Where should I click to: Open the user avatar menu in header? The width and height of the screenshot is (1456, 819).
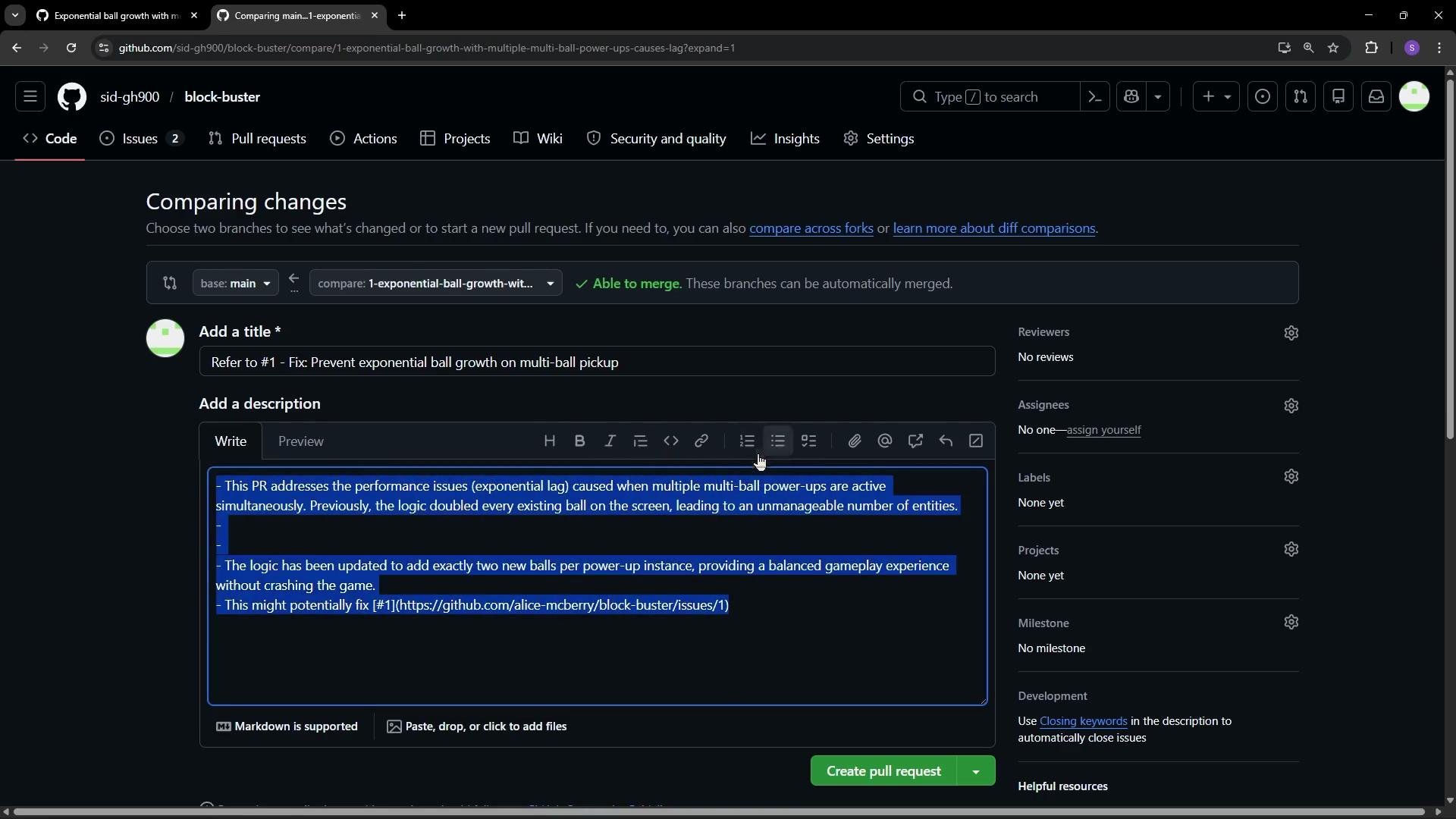click(x=1414, y=97)
